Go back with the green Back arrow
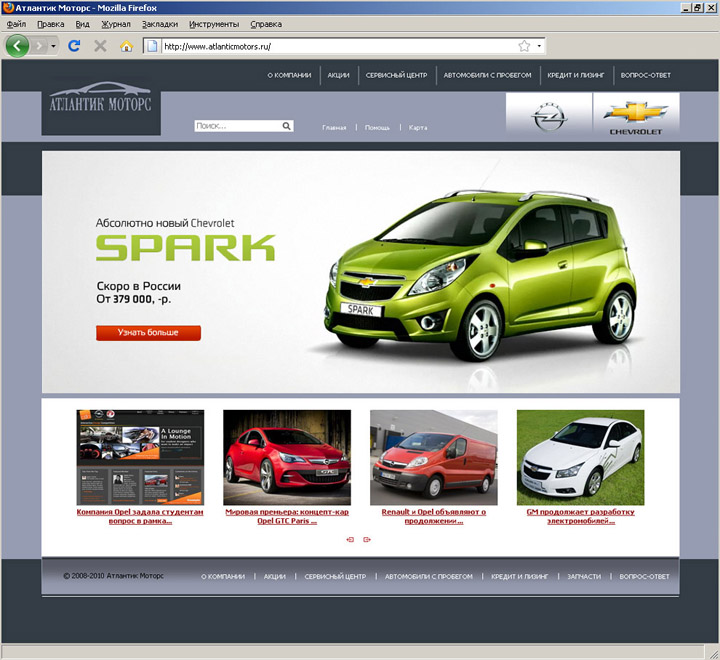This screenshot has width=720, height=660. pyautogui.click(x=17, y=46)
